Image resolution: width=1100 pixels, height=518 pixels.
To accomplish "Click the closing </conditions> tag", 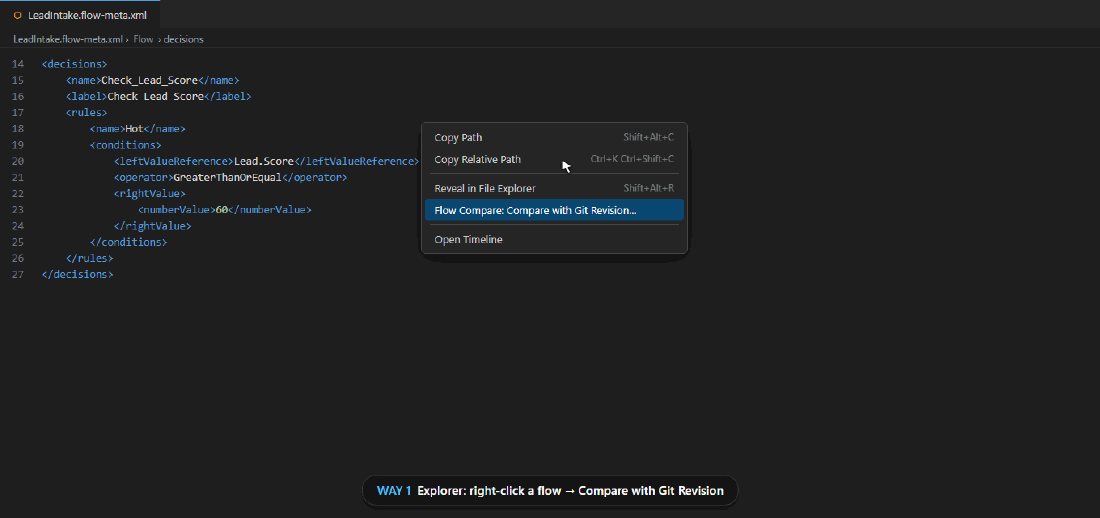I will (128, 242).
